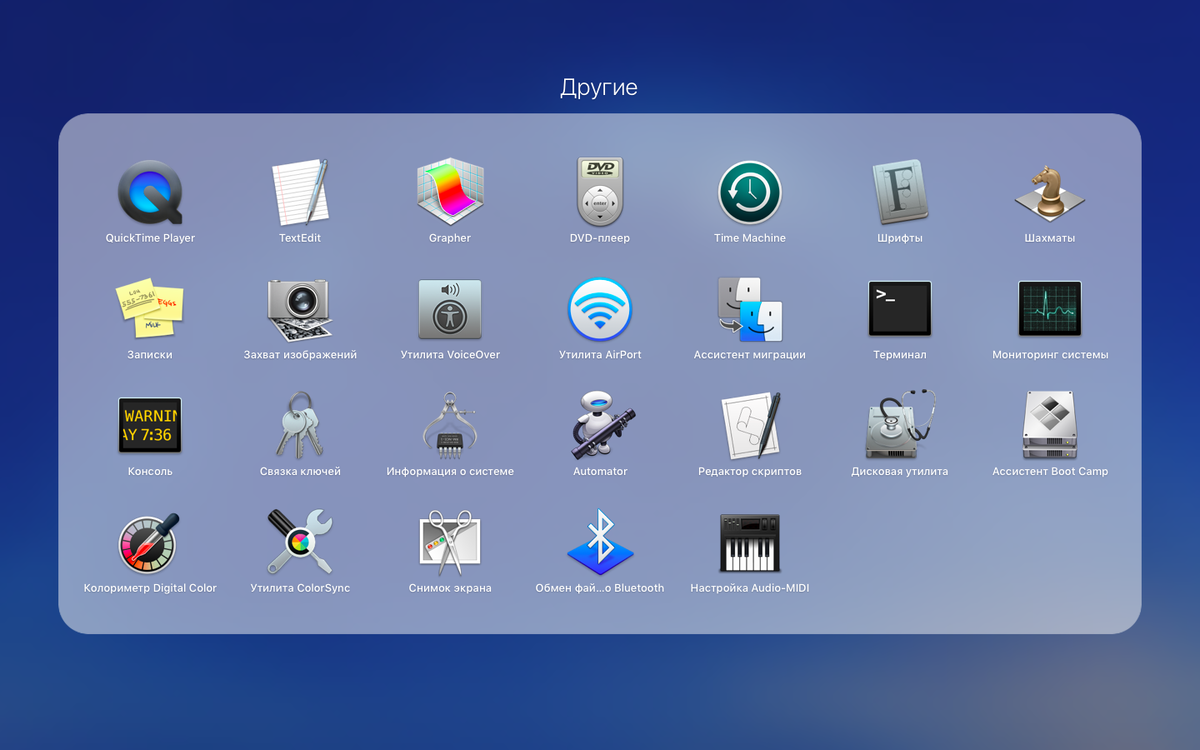Click the 'Утилита AirPort' label text
Image resolution: width=1200 pixels, height=750 pixels.
click(600, 355)
